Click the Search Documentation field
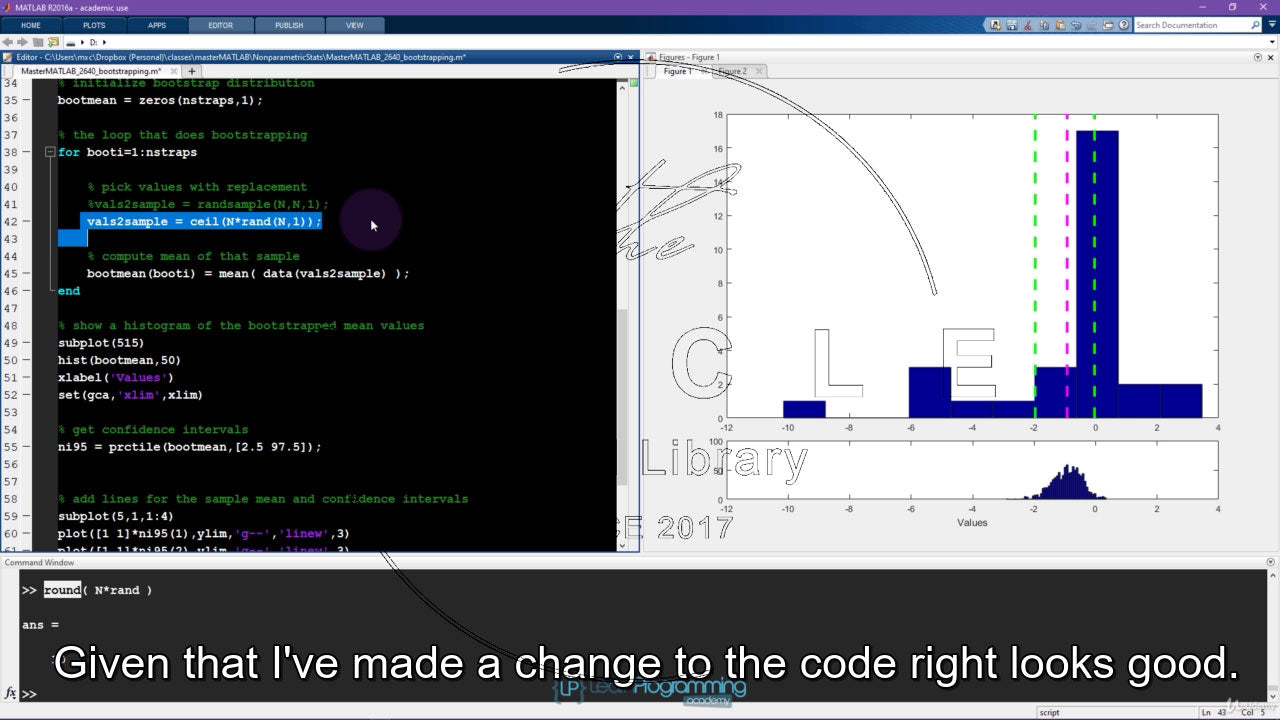Image resolution: width=1280 pixels, height=720 pixels. pos(1190,25)
